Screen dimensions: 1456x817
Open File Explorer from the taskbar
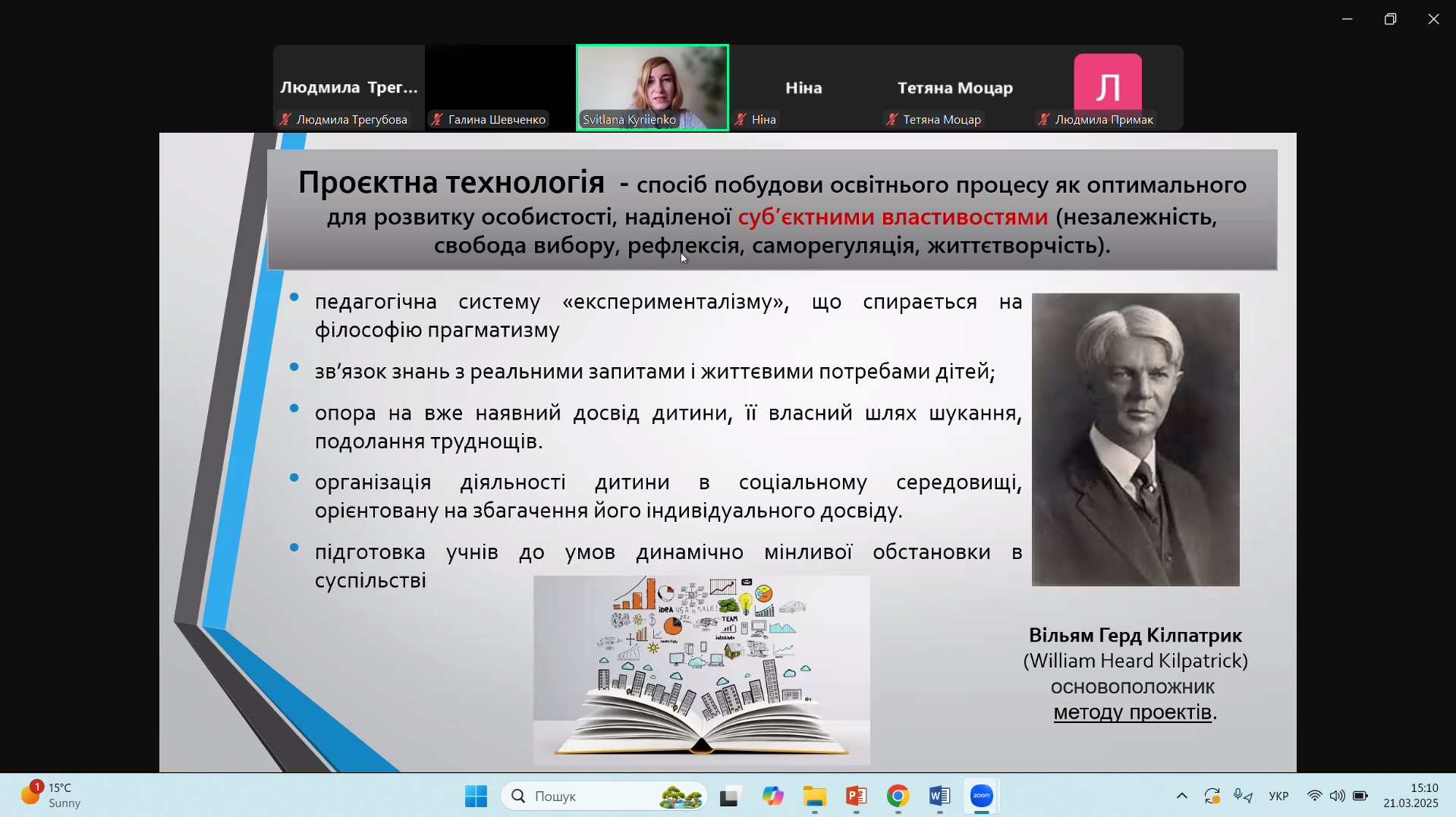814,796
